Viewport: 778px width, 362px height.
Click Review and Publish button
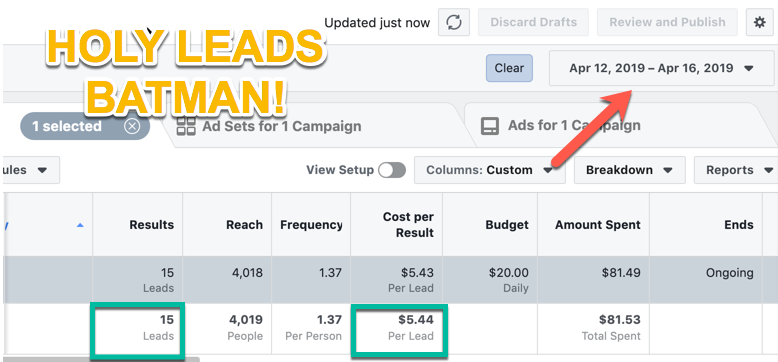[667, 22]
